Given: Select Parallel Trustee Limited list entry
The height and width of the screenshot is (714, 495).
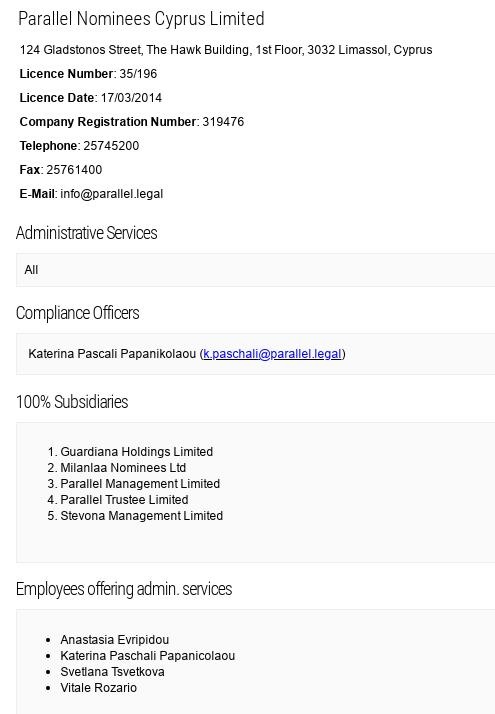Looking at the screenshot, I should [x=124, y=500].
